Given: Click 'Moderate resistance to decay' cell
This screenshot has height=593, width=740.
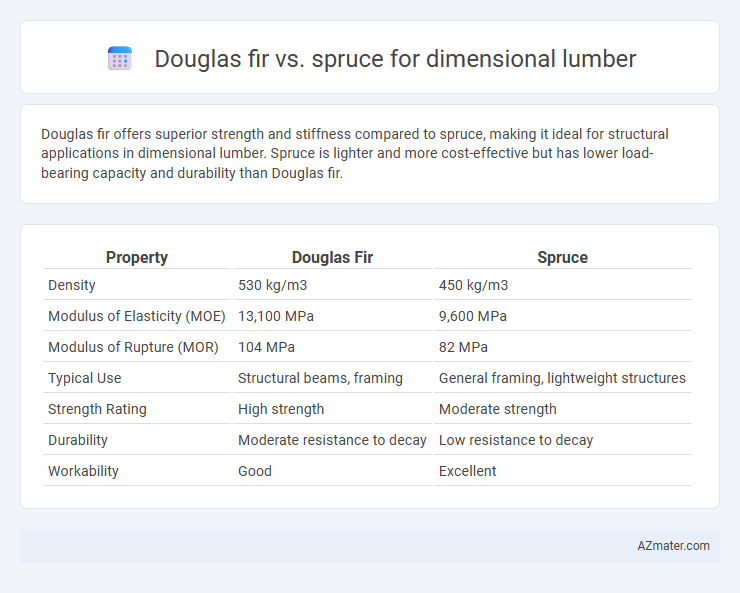Looking at the screenshot, I should (x=332, y=440).
